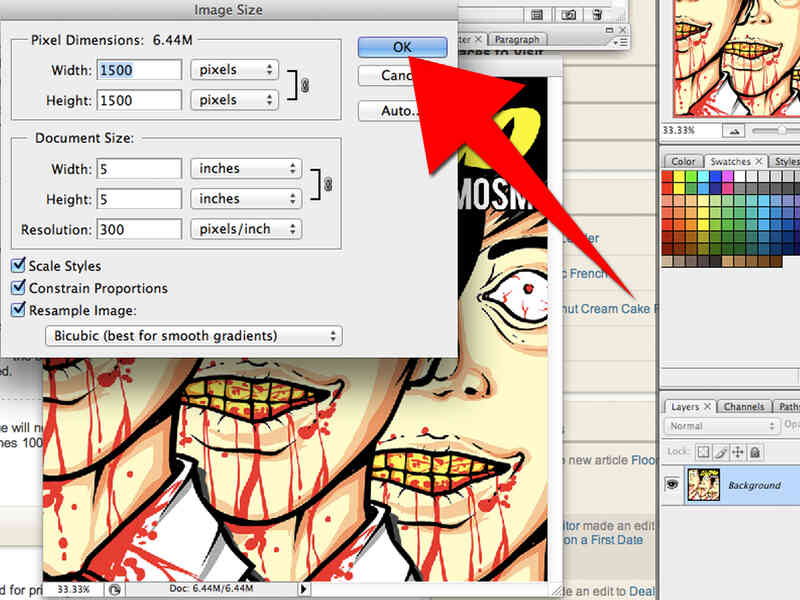Click the Background layer thumbnail
This screenshot has width=800, height=600.
(x=704, y=485)
